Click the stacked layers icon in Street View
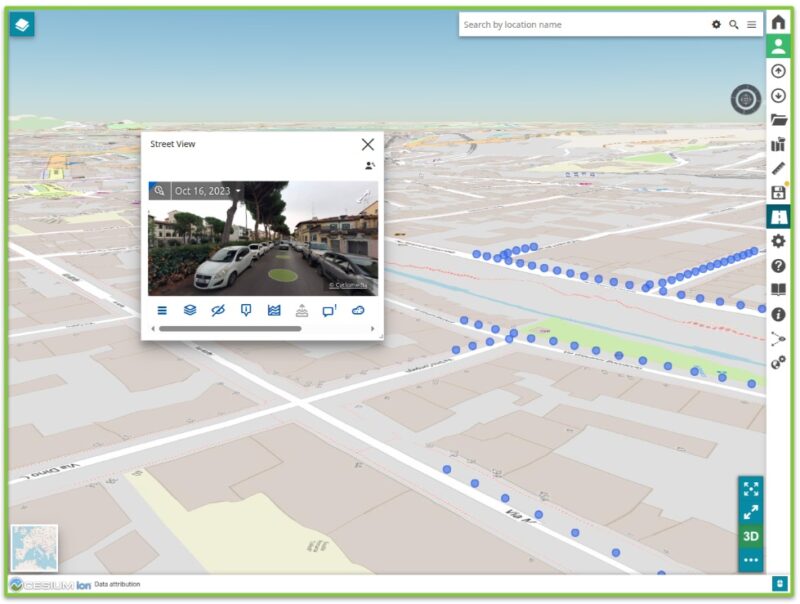 coord(190,310)
